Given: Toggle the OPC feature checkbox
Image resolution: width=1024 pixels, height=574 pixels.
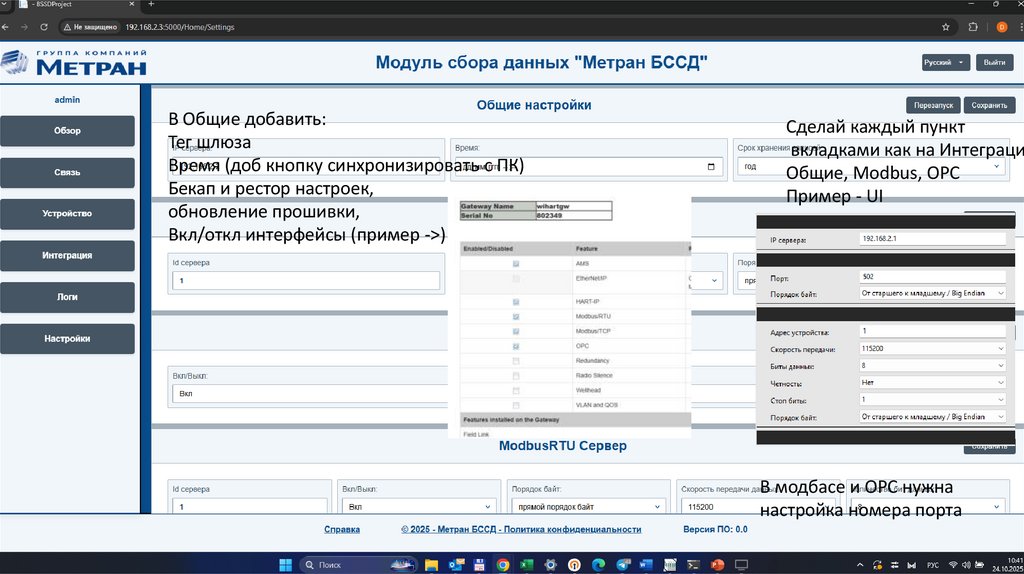Looking at the screenshot, I should pos(516,346).
